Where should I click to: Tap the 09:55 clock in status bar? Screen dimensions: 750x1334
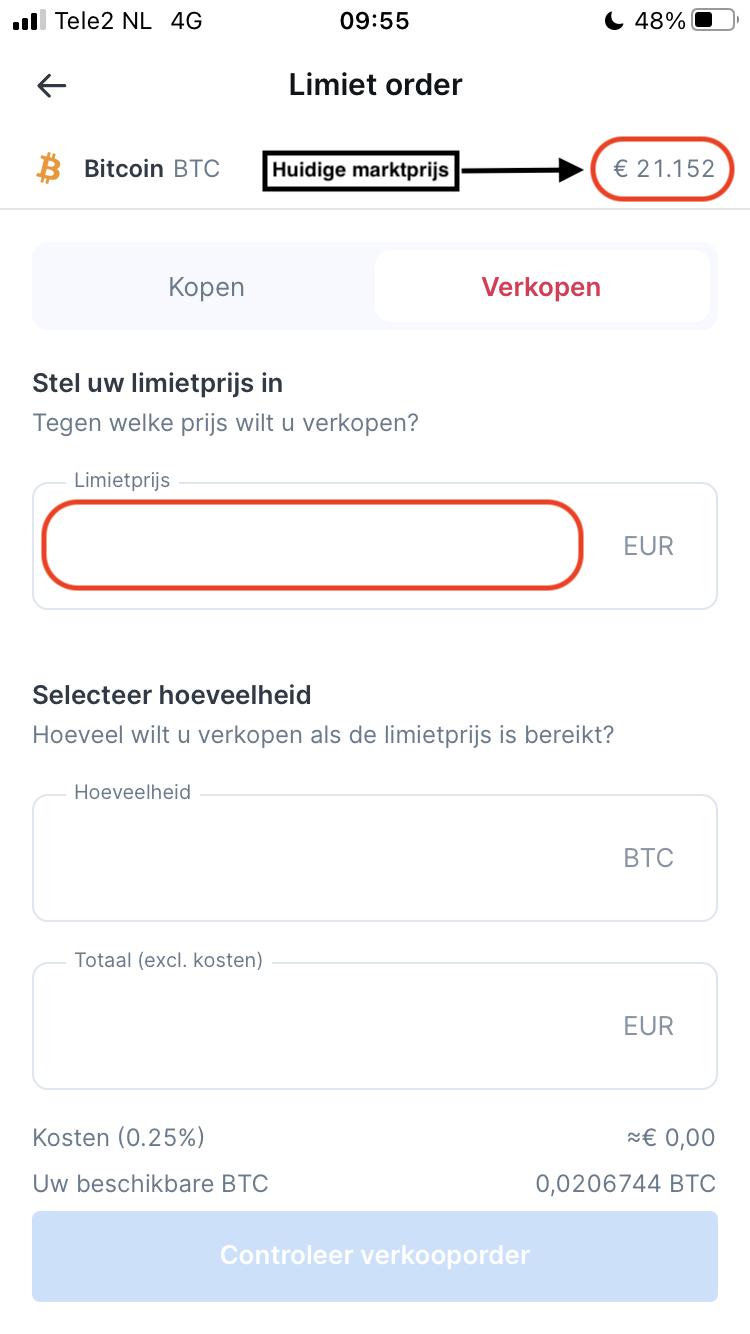[375, 21]
